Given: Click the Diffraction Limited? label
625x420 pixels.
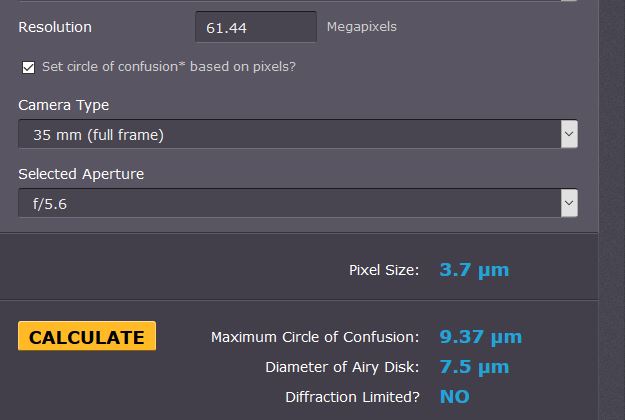Looking at the screenshot, I should coord(352,397).
